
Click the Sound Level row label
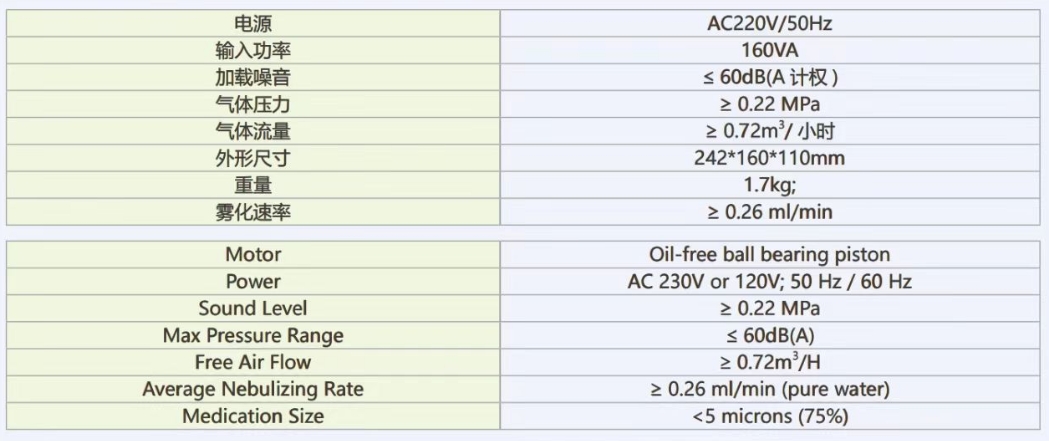(253, 309)
